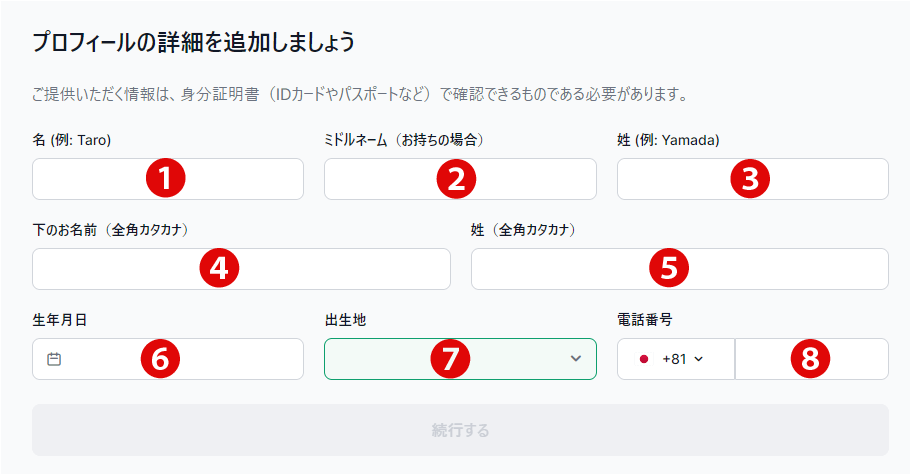Focus the ミドルネーム input field
910x474 pixels.
(460, 179)
